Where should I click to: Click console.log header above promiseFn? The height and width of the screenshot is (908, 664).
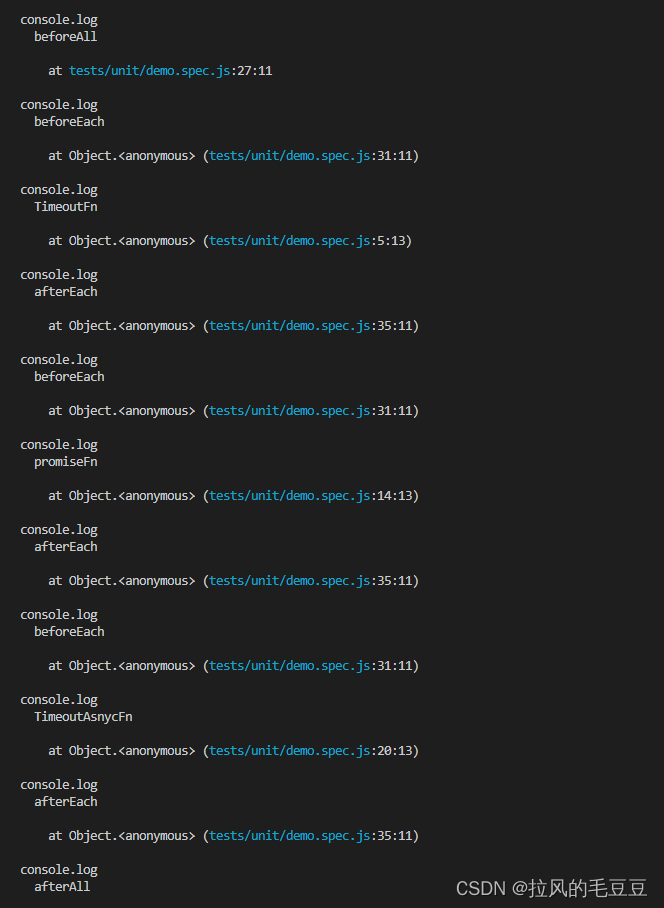pos(59,445)
